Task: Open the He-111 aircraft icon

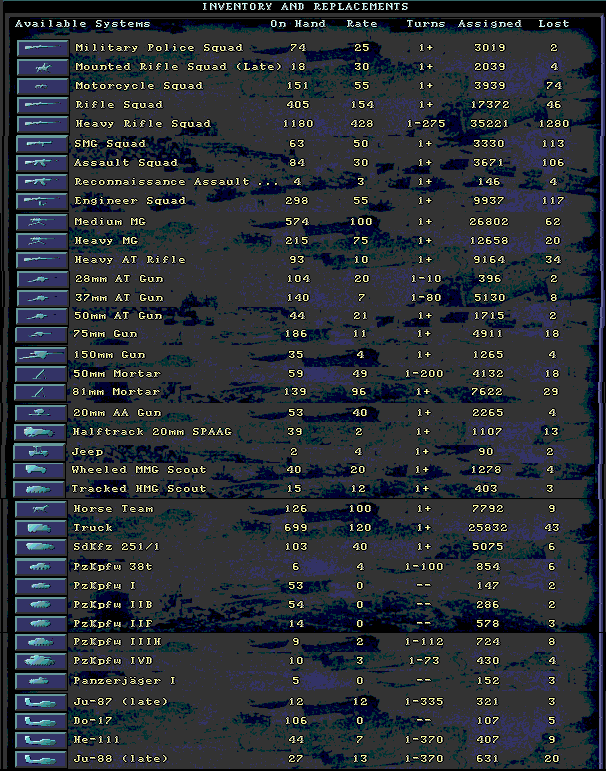Action: point(41,740)
